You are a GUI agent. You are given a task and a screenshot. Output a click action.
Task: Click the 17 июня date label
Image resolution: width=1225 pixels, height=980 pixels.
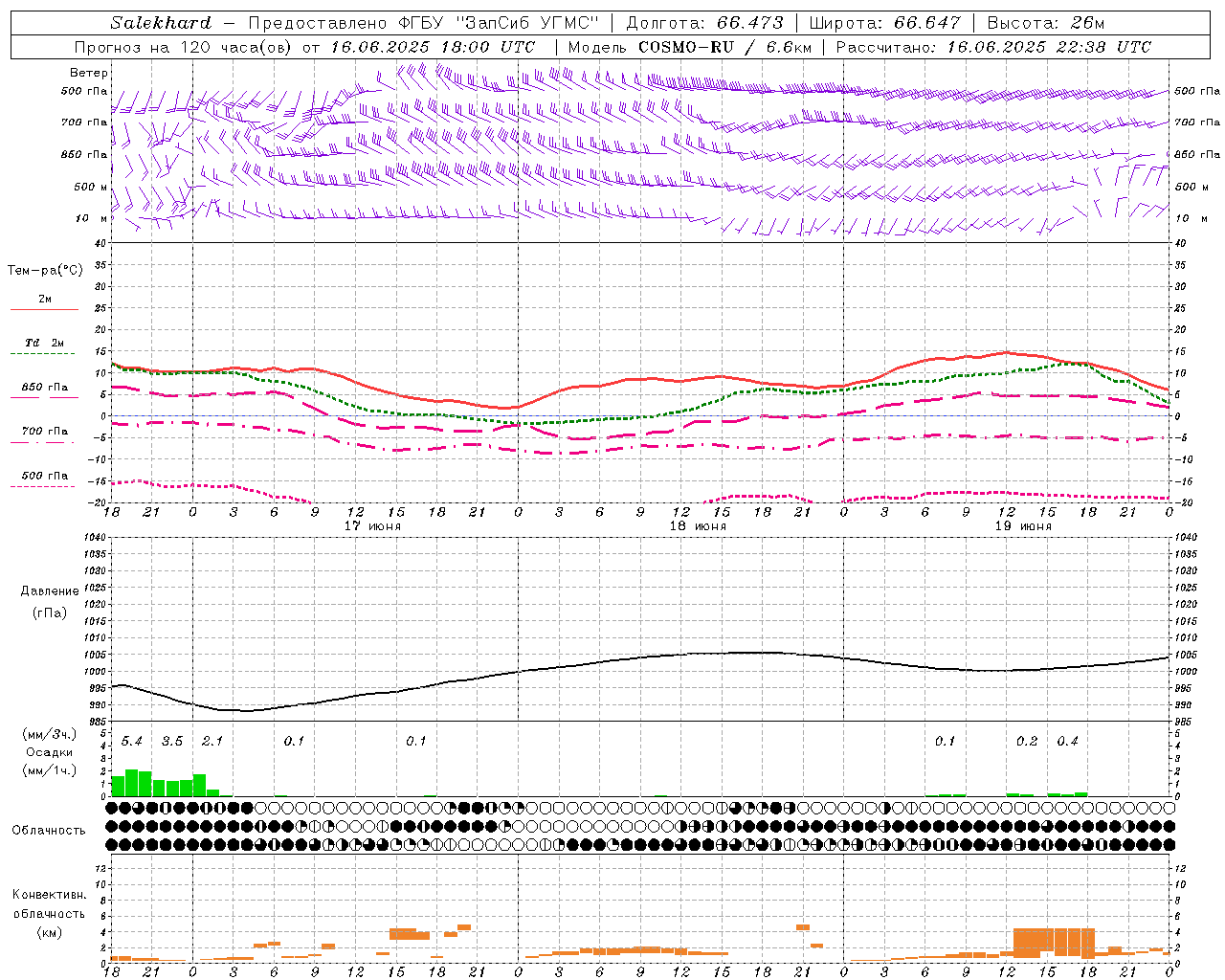point(372,526)
